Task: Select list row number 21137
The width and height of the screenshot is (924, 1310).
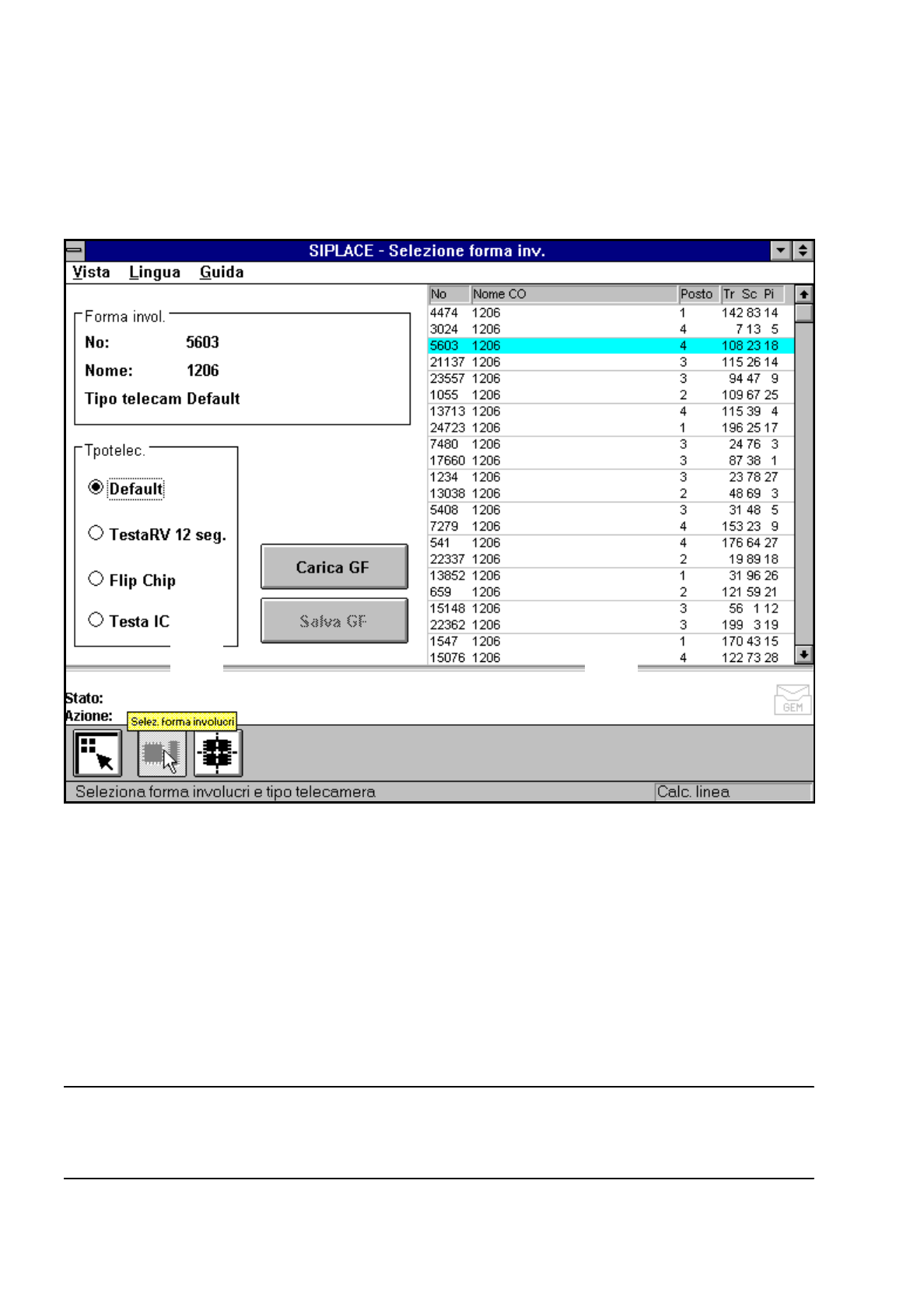Action: 611,362
